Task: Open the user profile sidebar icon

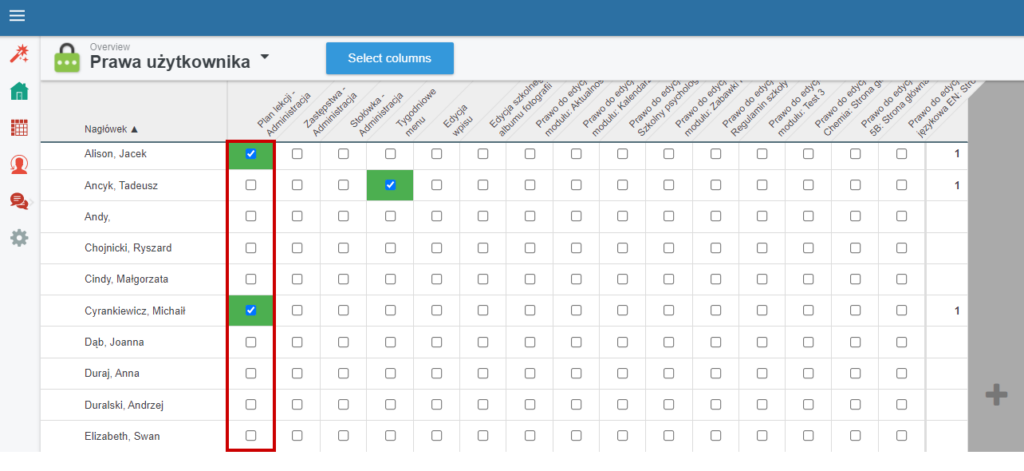Action: coord(18,164)
